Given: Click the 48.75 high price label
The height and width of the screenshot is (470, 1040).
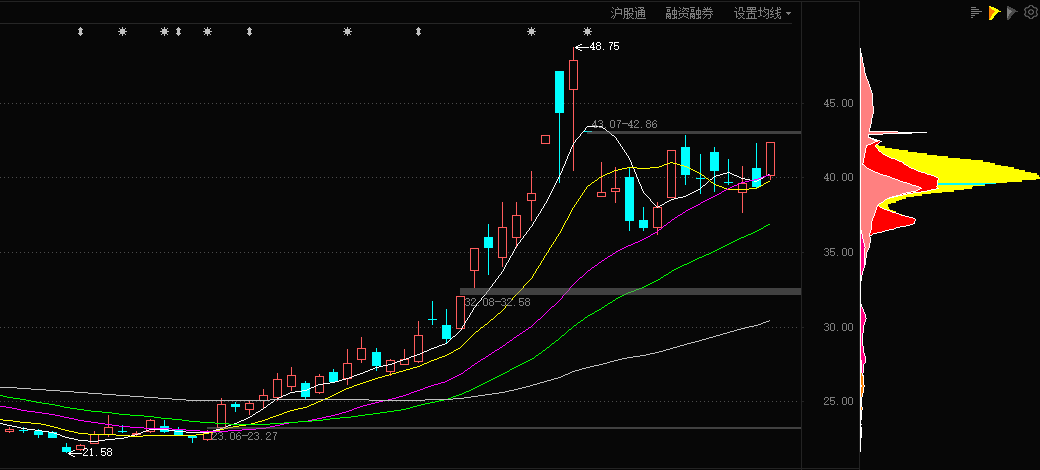Looking at the screenshot, I should click(604, 46).
